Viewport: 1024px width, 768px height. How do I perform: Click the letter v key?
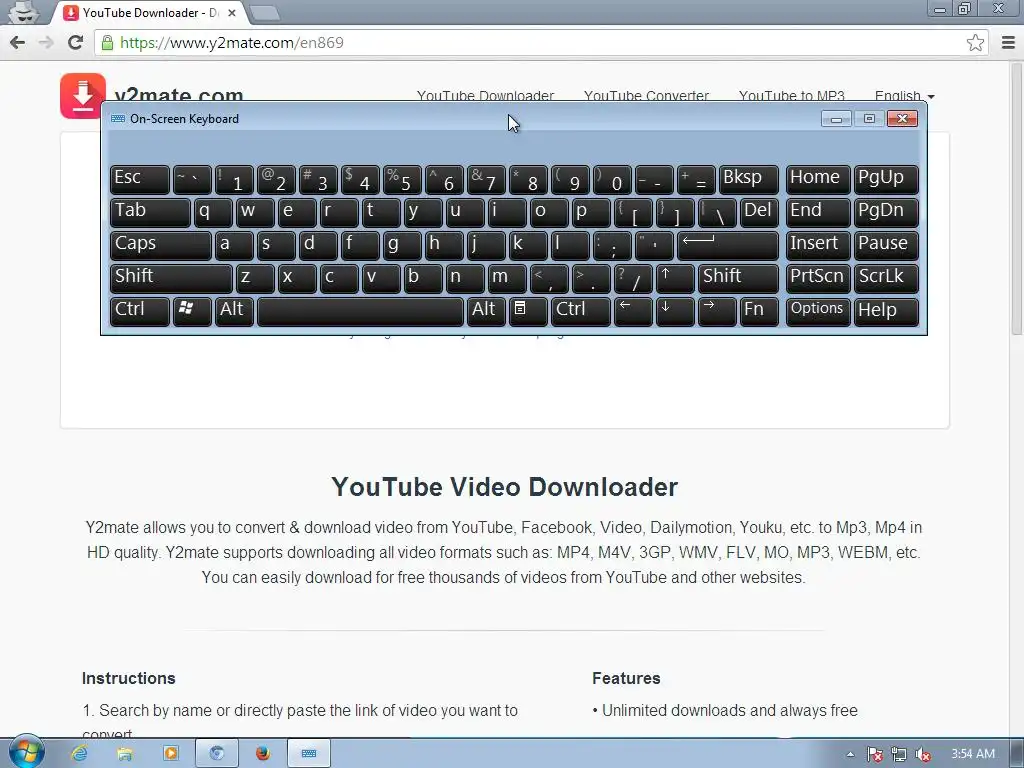(x=381, y=278)
